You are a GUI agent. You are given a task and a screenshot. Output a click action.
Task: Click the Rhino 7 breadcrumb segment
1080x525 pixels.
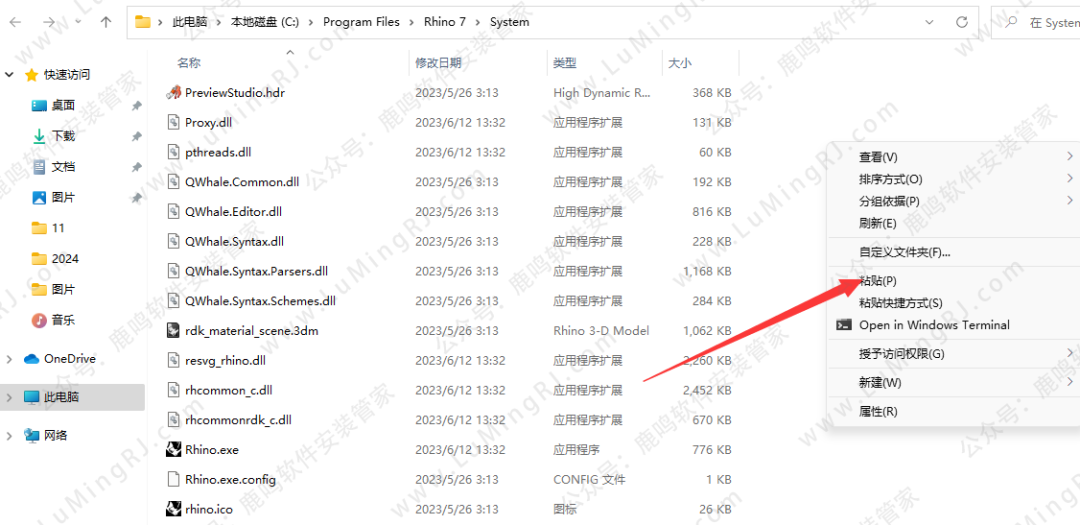[444, 22]
